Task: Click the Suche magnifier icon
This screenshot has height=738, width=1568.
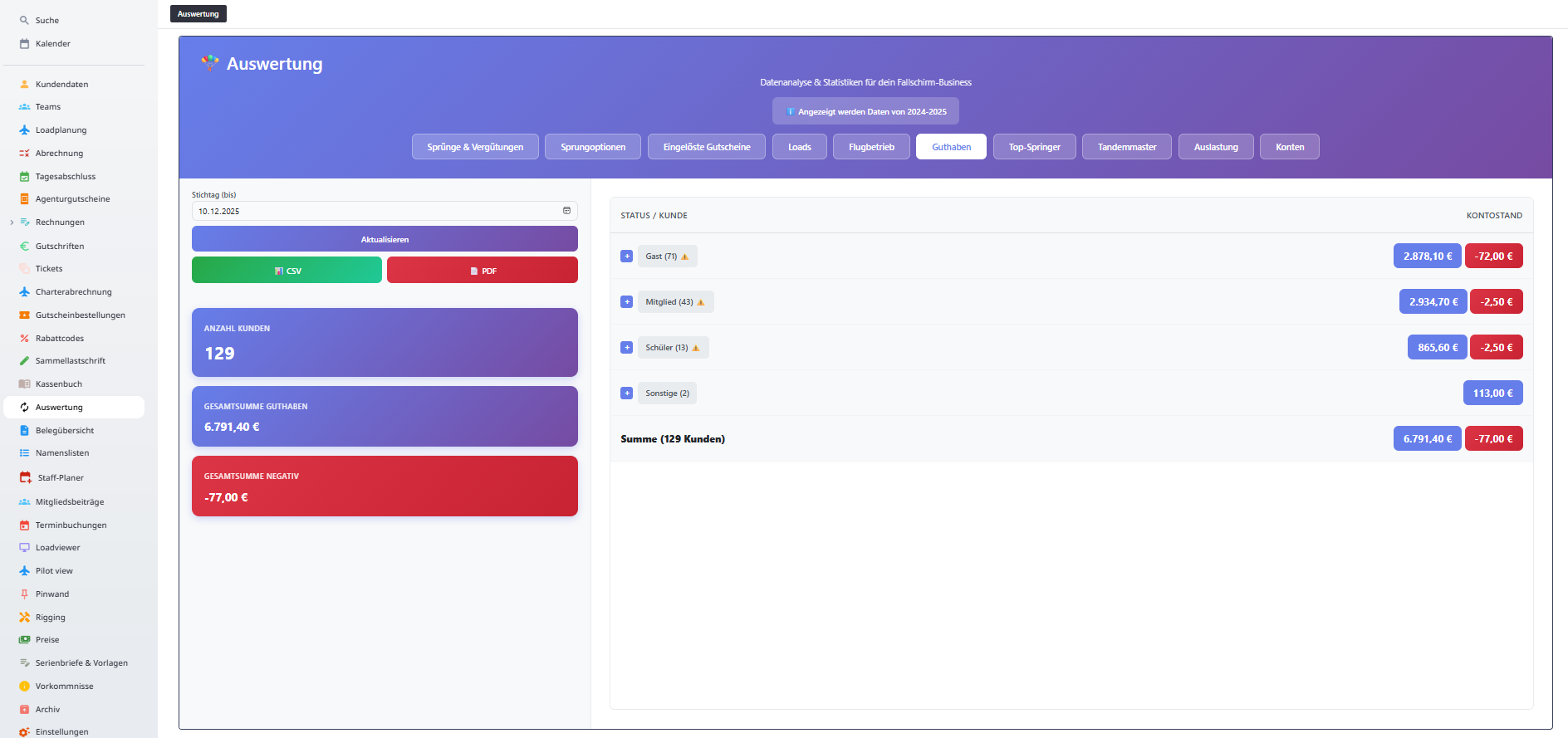Action: click(x=24, y=21)
